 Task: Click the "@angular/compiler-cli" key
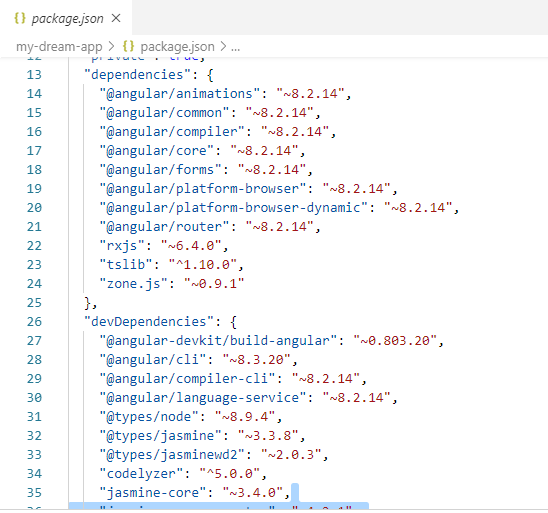(187, 378)
